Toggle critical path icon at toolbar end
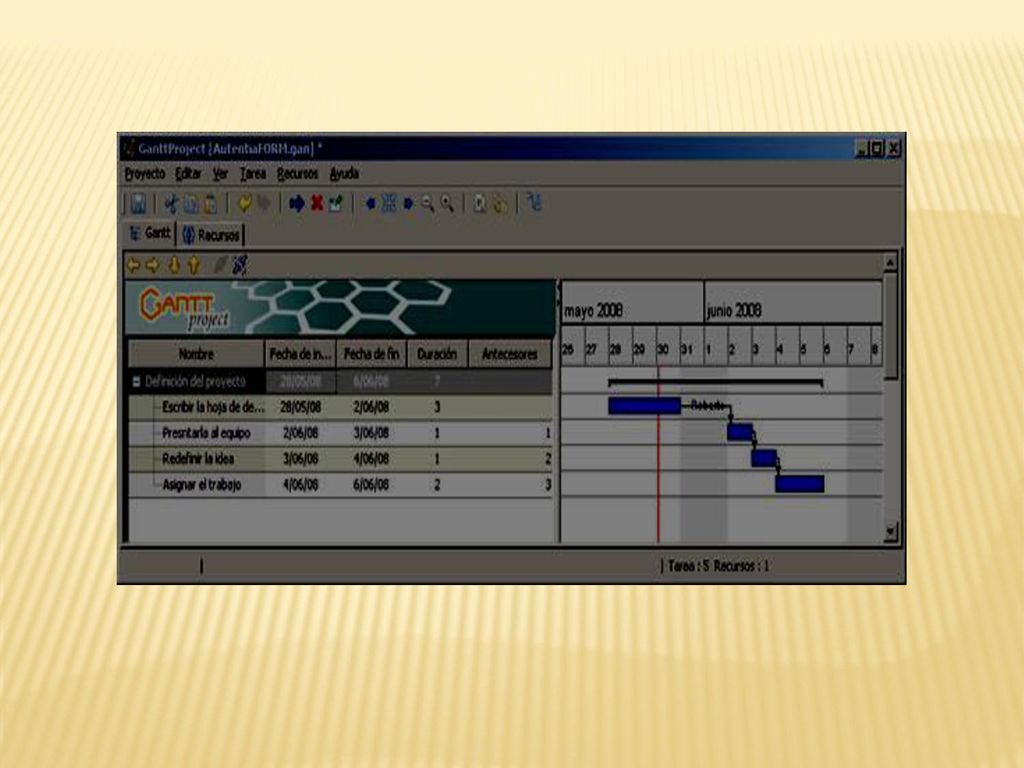 (534, 203)
